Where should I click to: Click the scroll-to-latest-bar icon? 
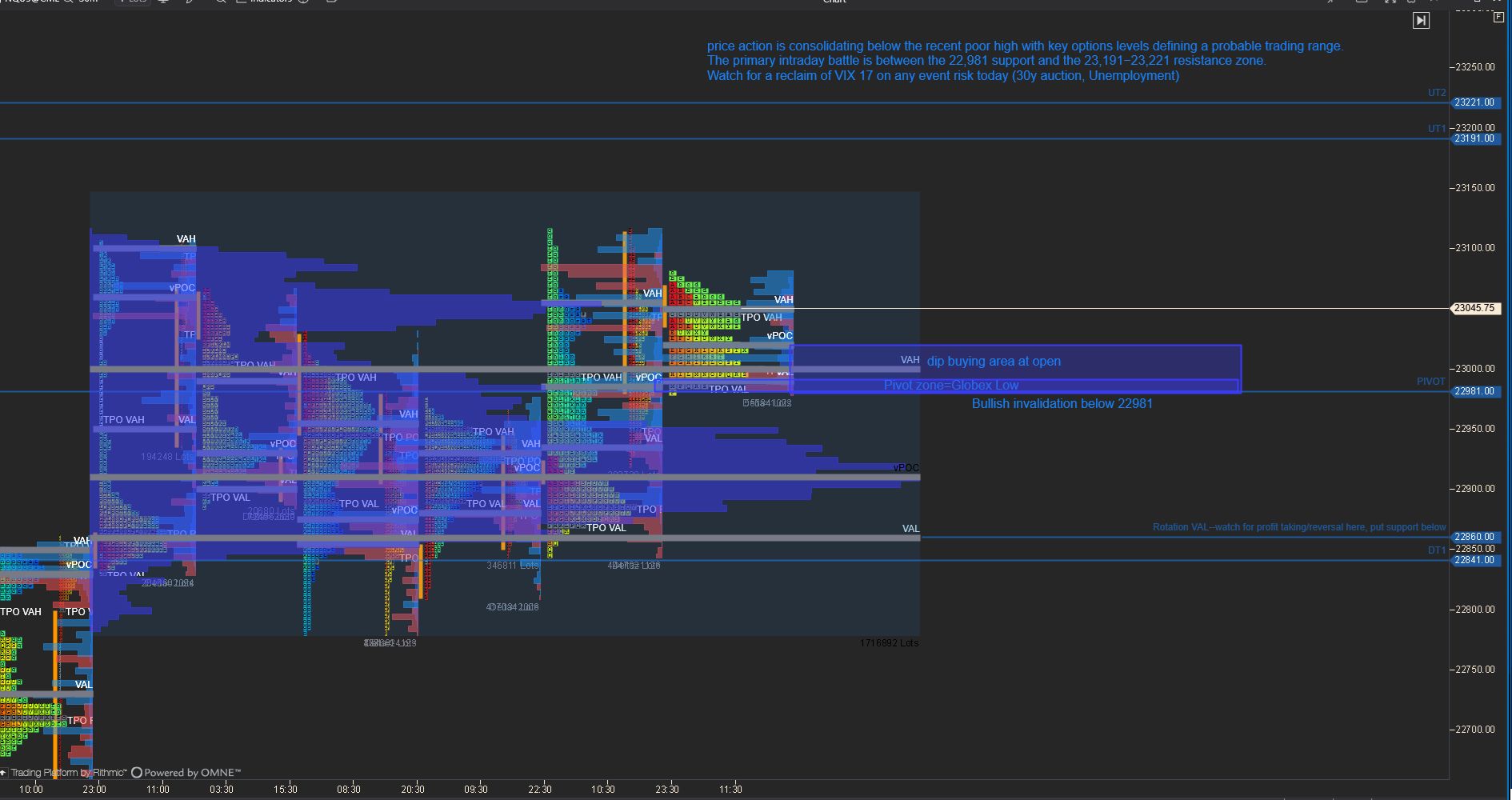[1421, 21]
